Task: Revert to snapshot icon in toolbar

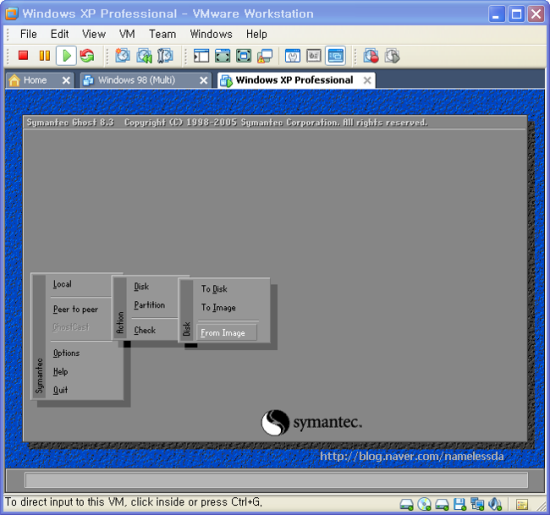Action: click(x=144, y=55)
